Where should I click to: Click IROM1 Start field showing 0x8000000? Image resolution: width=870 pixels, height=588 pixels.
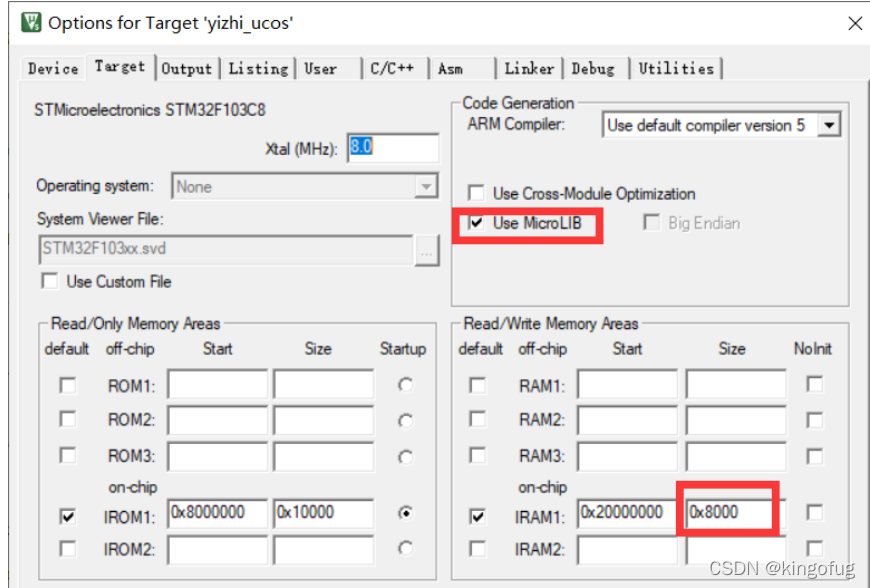[218, 513]
